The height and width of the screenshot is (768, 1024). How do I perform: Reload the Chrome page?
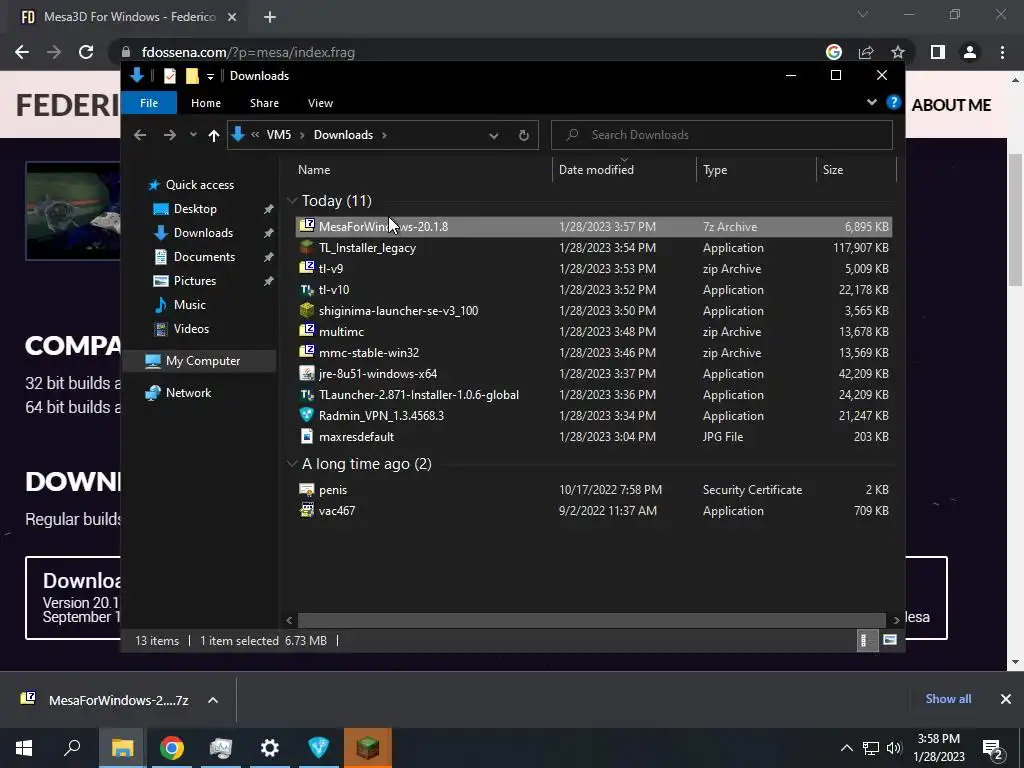86,52
